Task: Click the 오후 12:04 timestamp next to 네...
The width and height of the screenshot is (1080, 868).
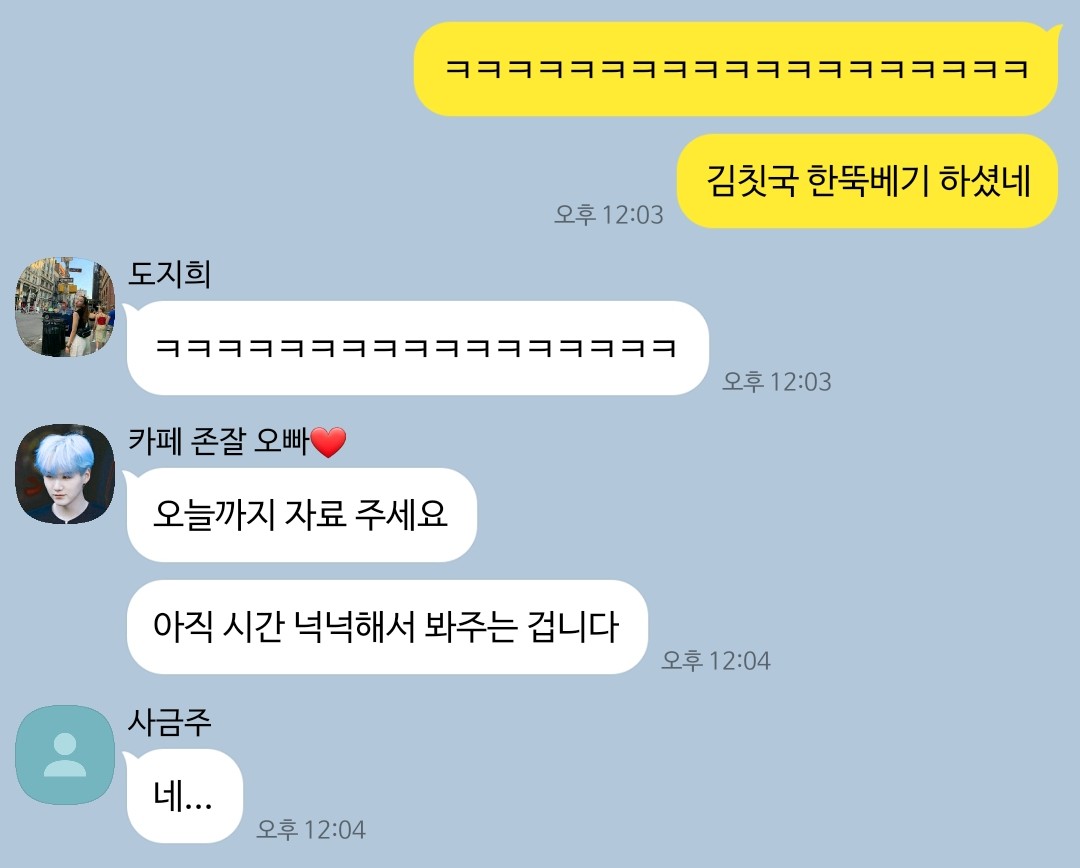Action: click(x=311, y=829)
